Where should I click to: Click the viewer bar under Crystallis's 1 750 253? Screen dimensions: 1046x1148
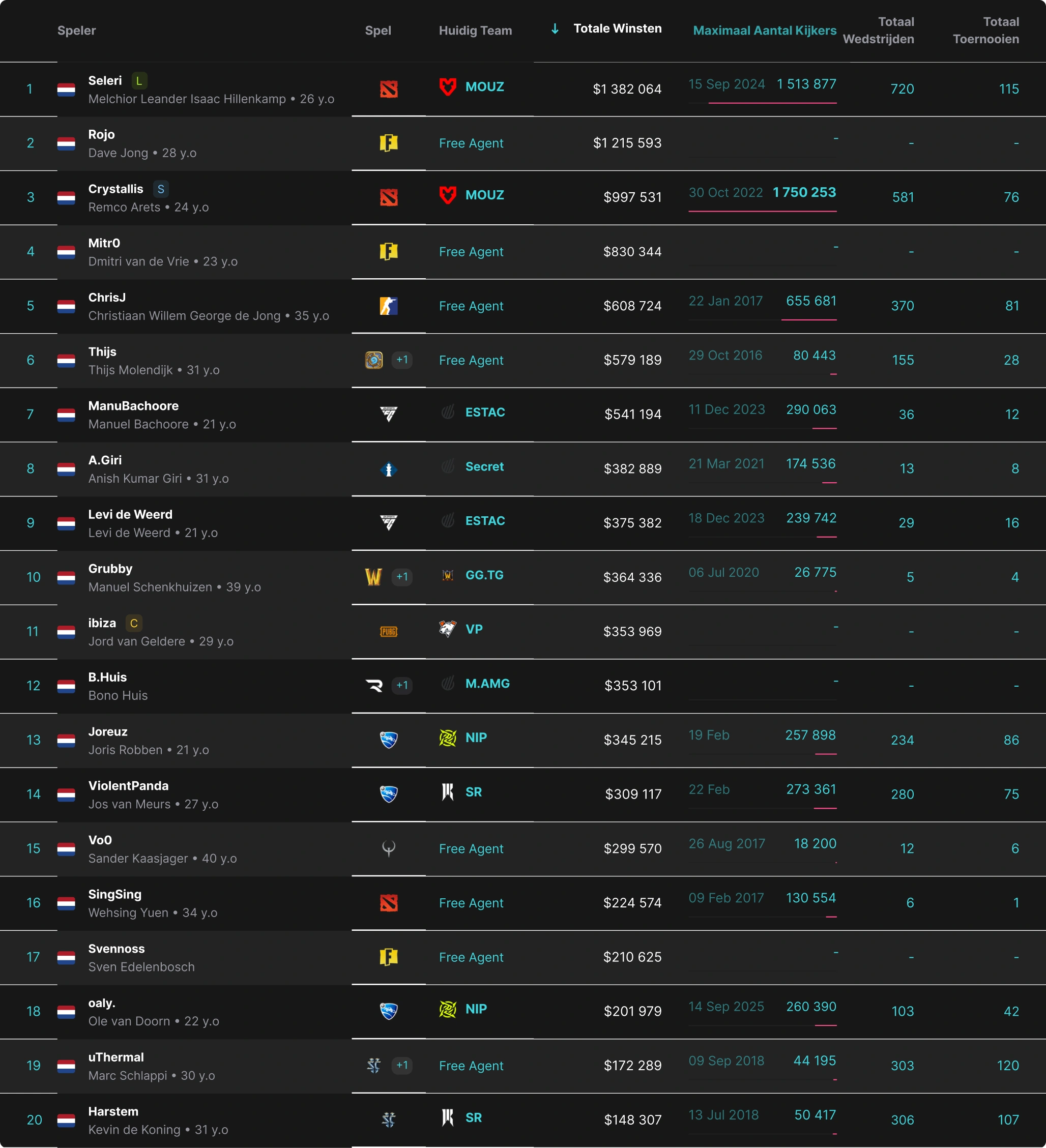coord(762,211)
